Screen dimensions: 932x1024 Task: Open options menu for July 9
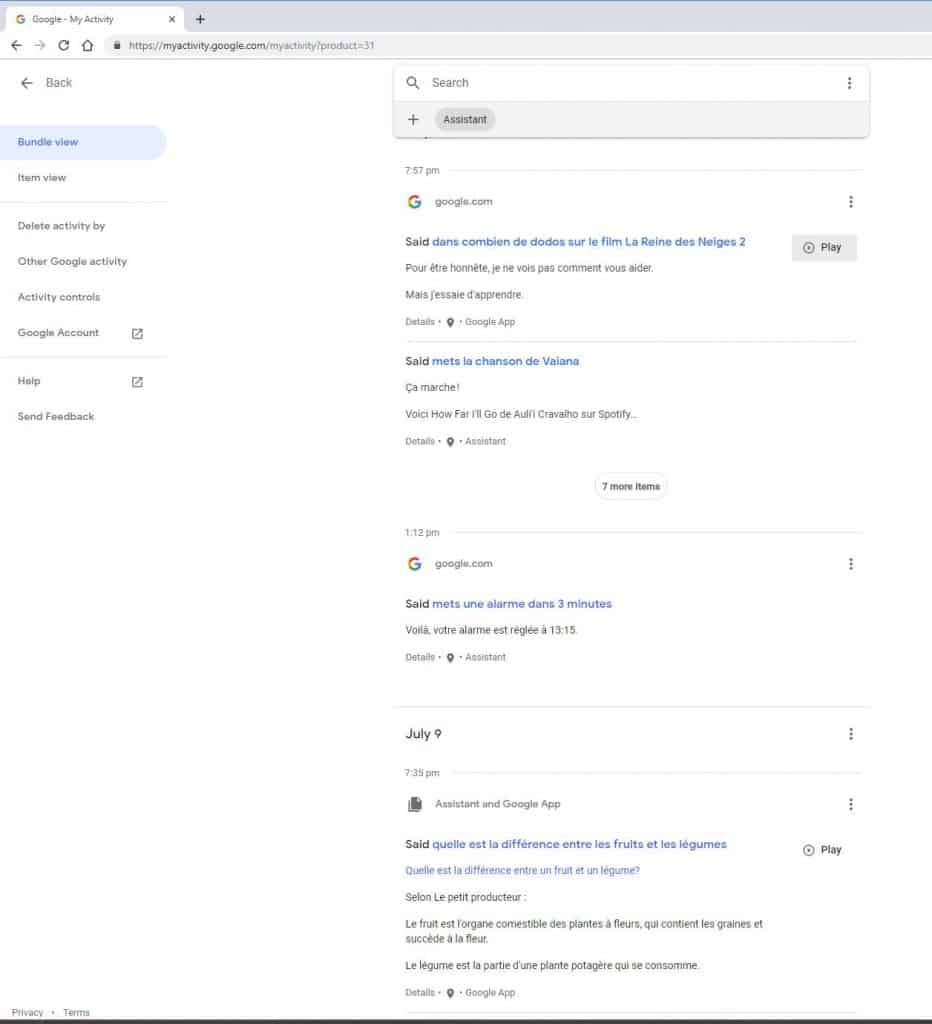pyautogui.click(x=850, y=734)
